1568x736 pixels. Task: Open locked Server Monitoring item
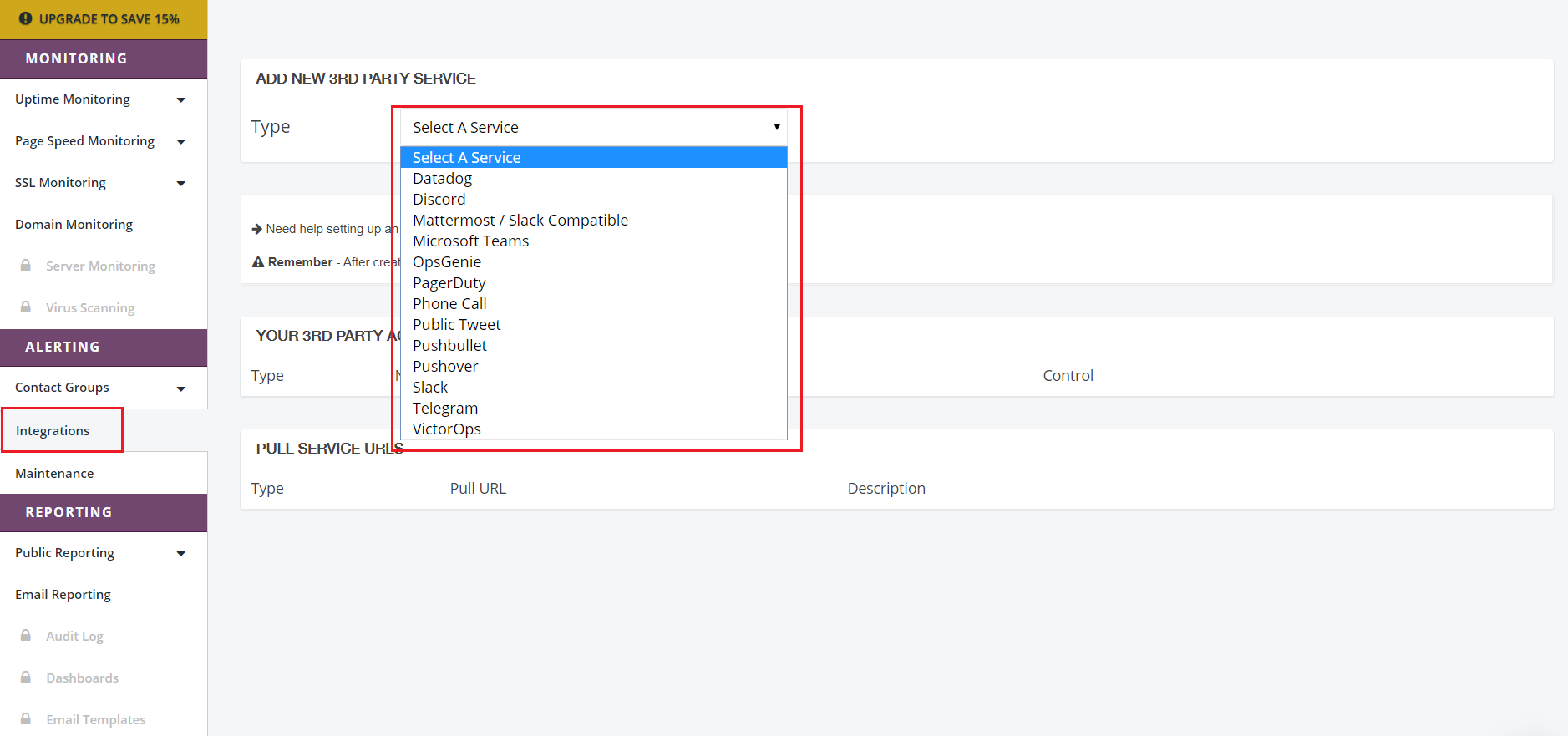click(x=100, y=266)
